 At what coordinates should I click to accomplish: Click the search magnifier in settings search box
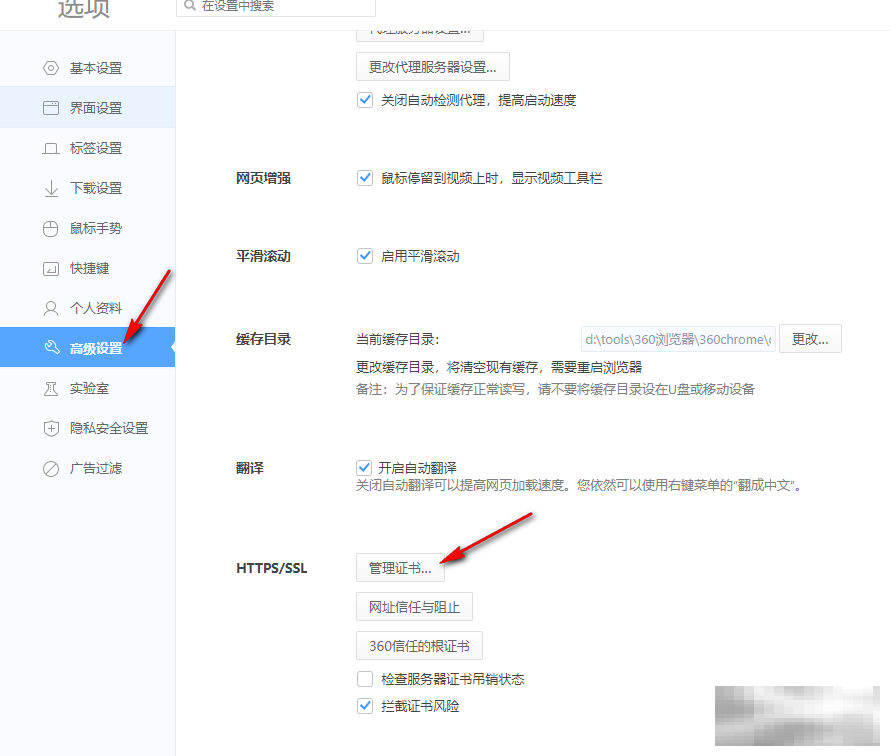(190, 7)
